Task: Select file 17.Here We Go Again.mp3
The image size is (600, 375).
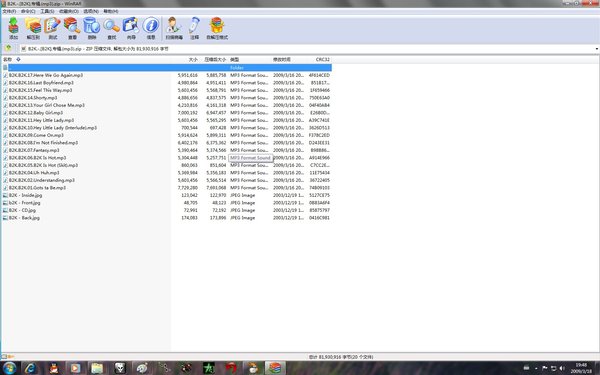Action: (x=46, y=75)
